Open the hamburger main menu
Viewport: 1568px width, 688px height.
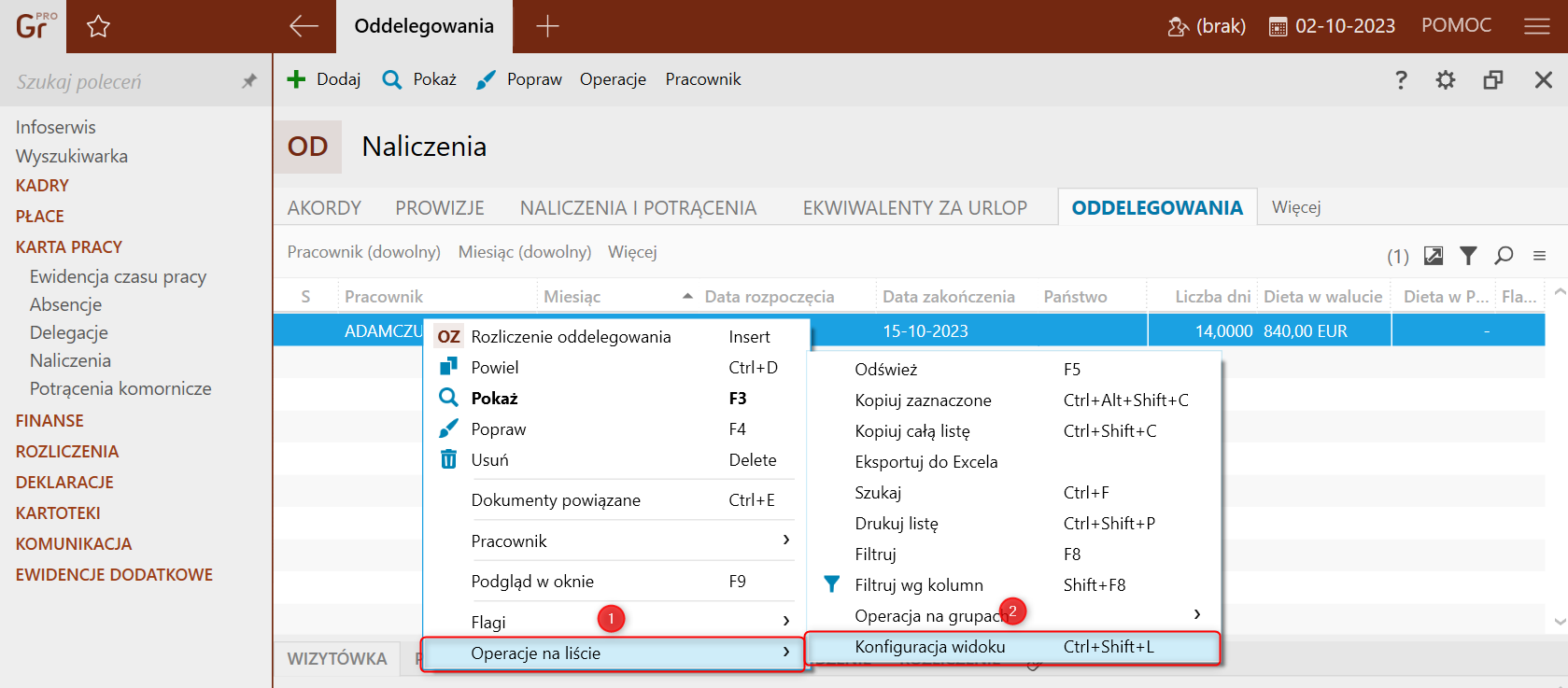pos(1536,26)
